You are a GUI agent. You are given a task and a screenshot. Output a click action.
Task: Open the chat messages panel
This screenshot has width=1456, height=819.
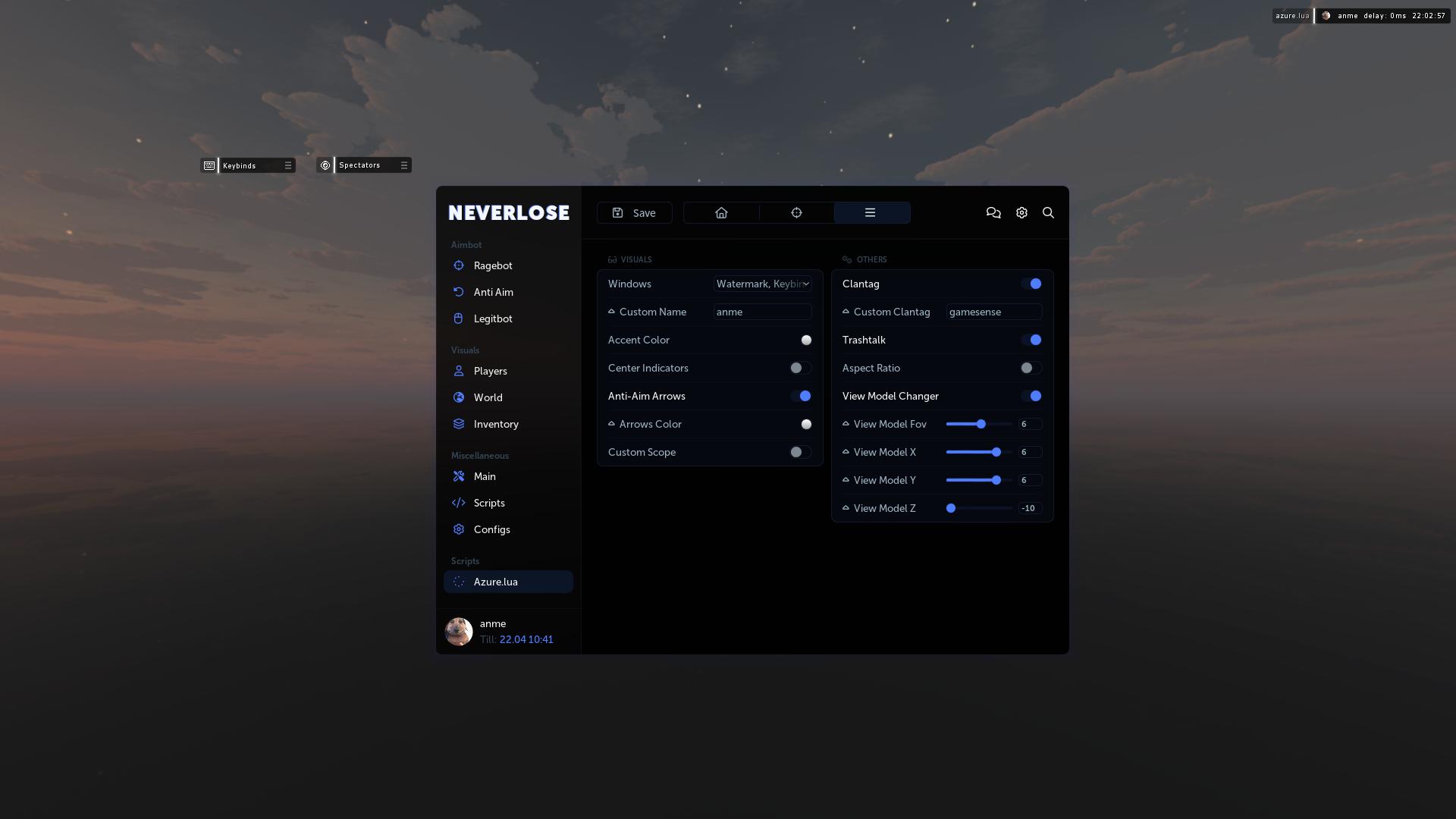tap(993, 212)
